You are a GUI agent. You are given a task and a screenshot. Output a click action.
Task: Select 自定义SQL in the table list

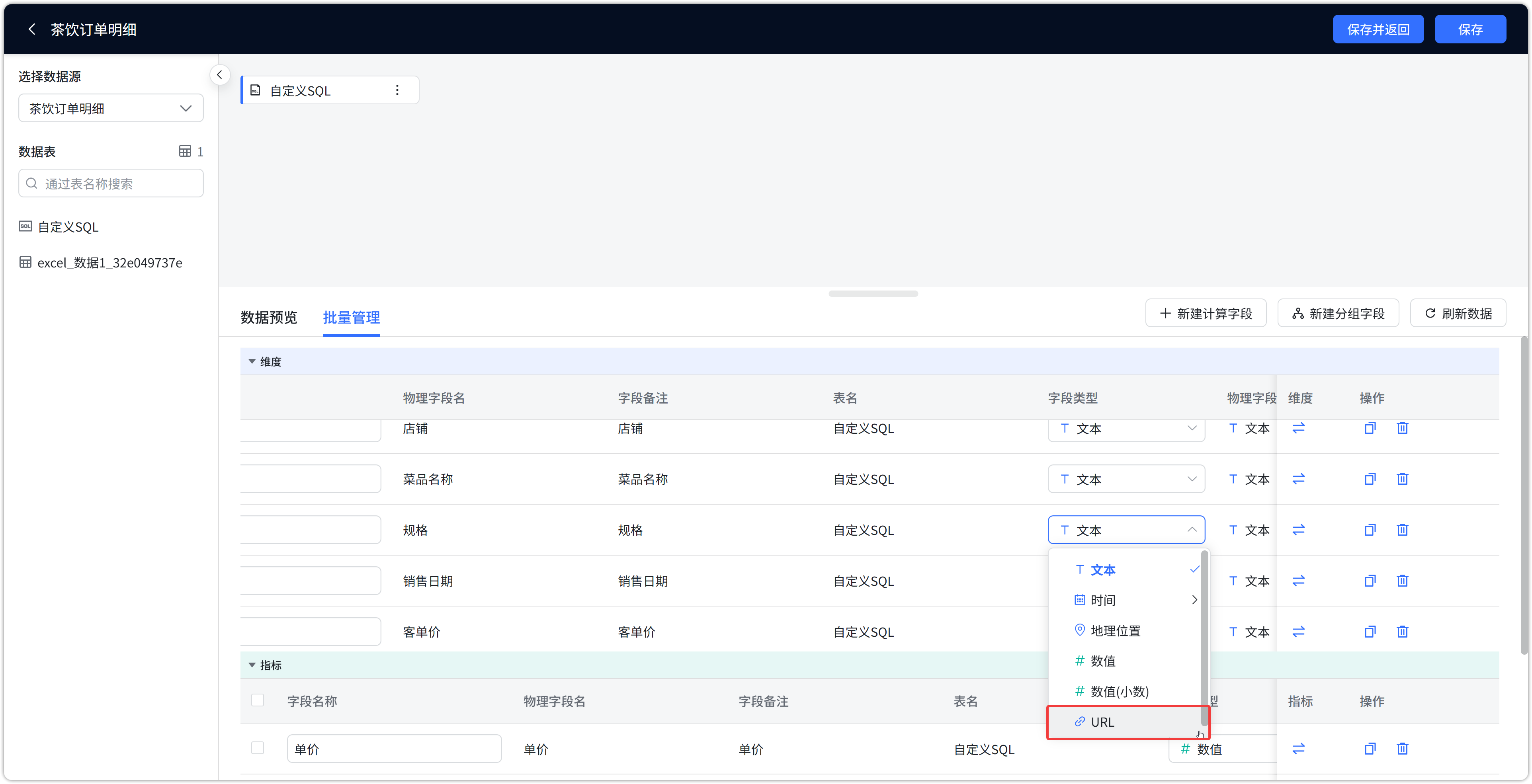point(68,227)
